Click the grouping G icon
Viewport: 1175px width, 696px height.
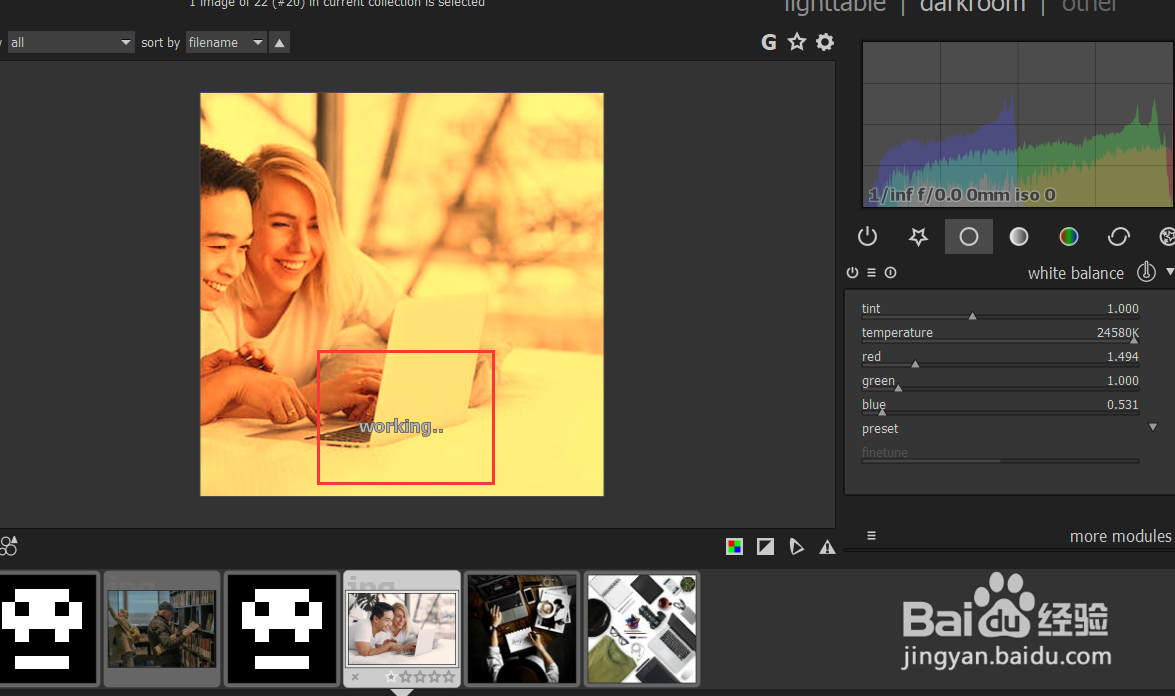(769, 43)
